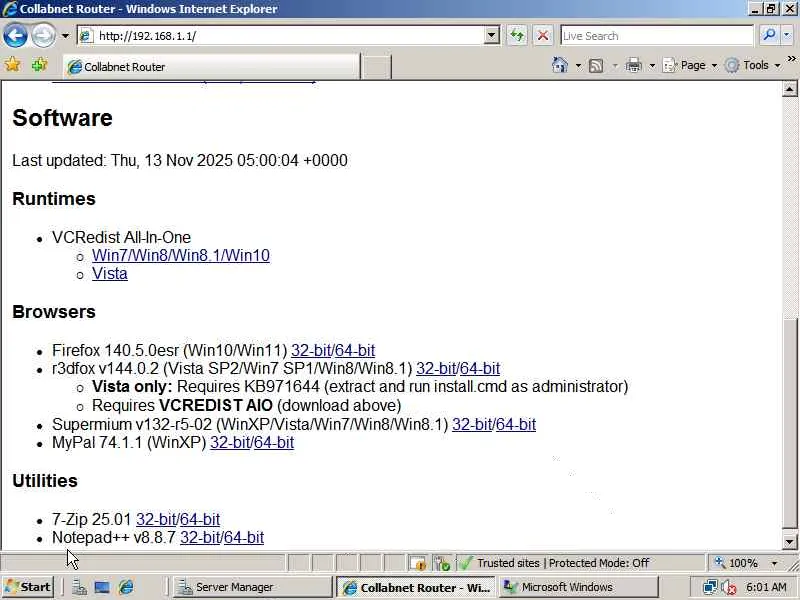The image size is (800, 600).
Task: Click the browser Back arrow button
Action: coord(15,36)
